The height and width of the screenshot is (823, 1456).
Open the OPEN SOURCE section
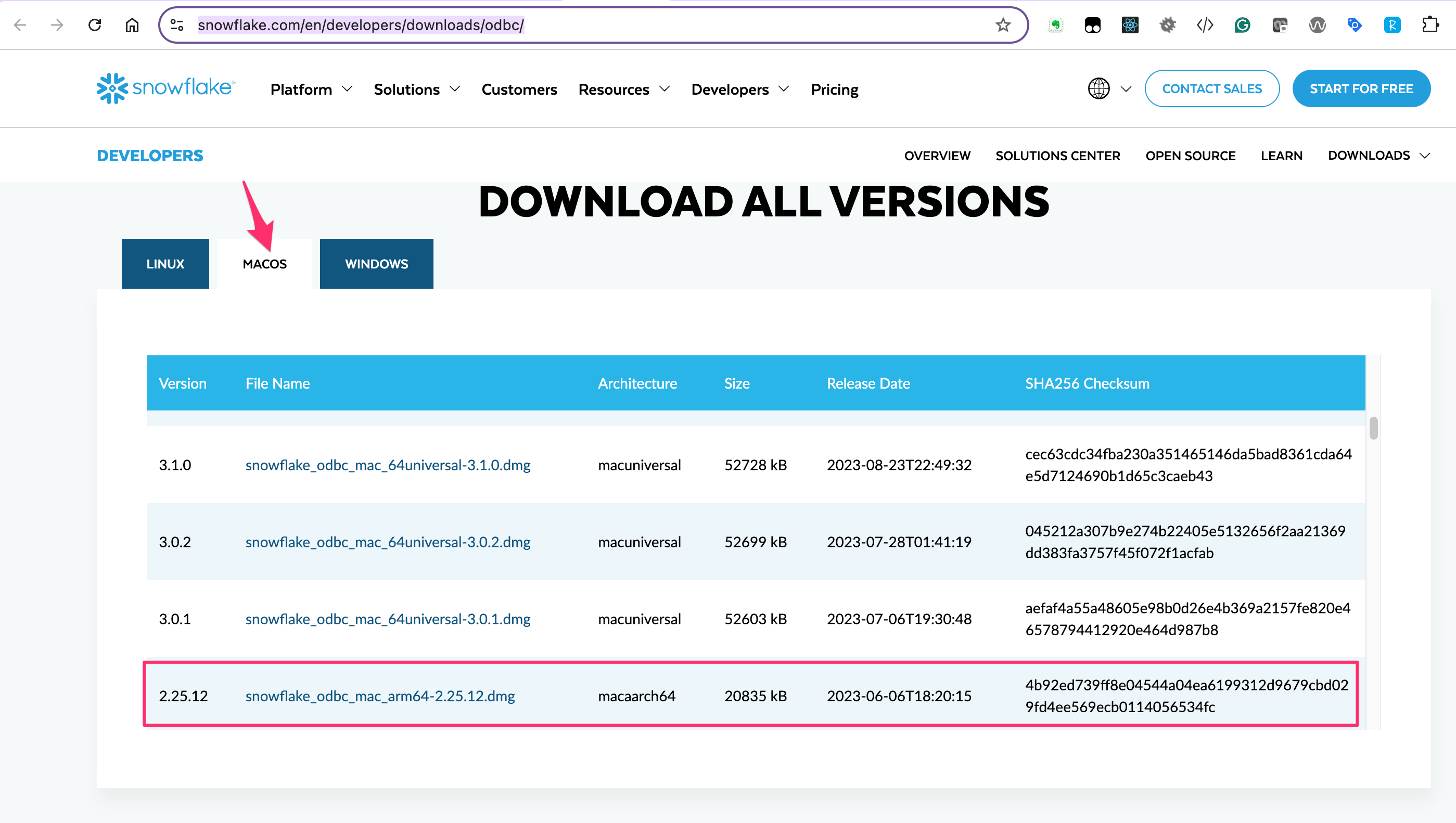coord(1190,156)
